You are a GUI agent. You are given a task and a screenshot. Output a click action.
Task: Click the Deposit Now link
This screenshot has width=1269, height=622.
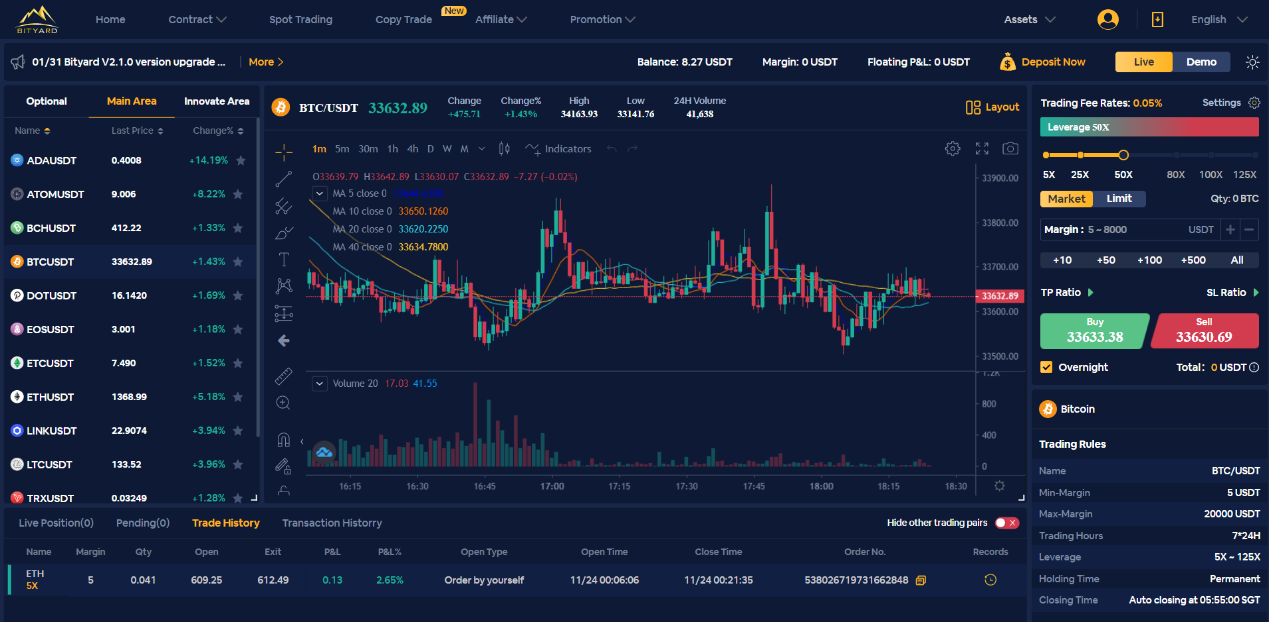click(1043, 62)
